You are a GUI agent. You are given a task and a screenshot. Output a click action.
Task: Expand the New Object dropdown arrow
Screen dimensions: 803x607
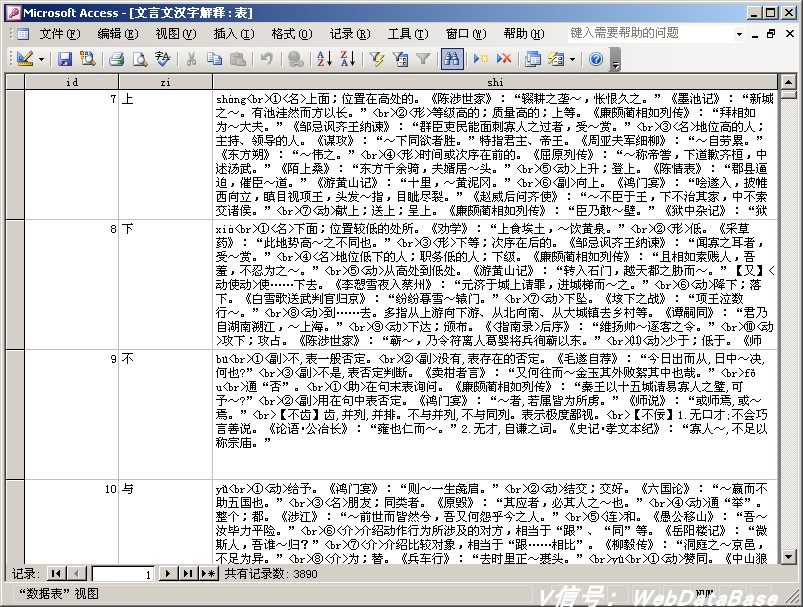[x=573, y=59]
